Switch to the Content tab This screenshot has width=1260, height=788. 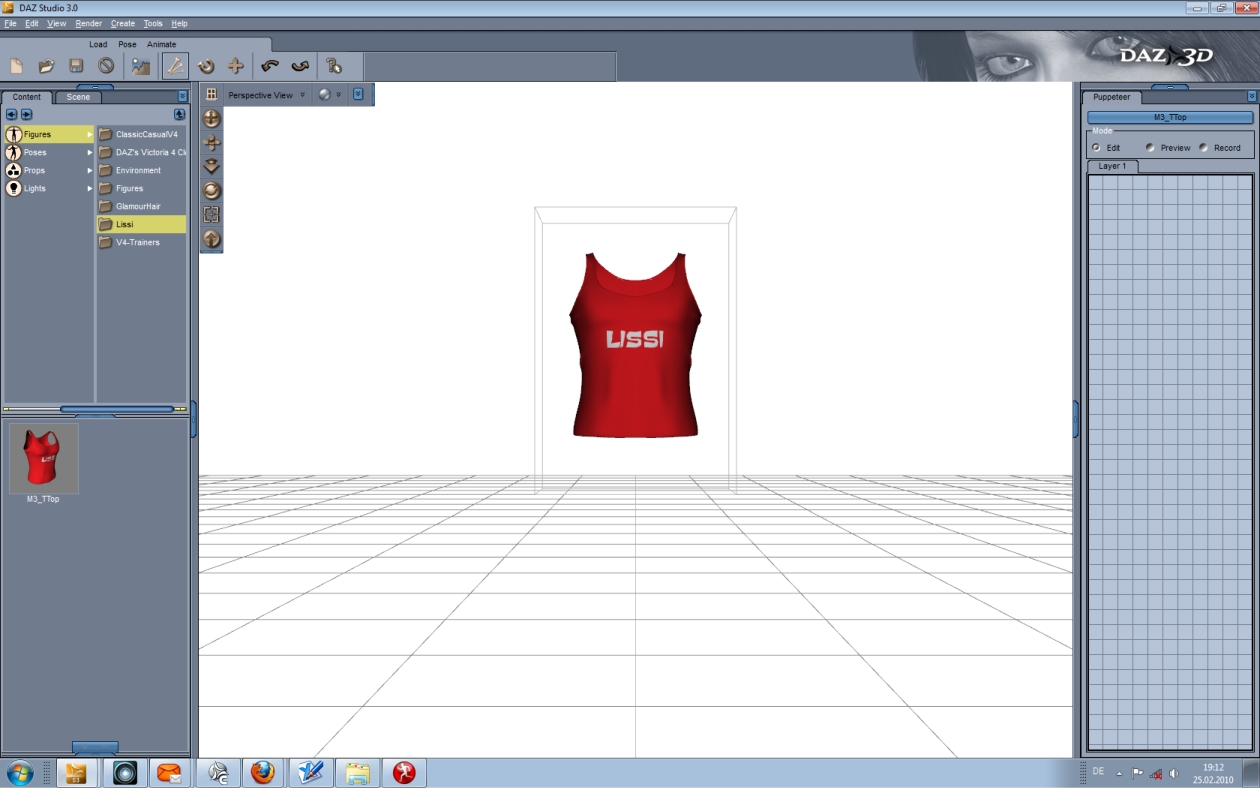(x=27, y=97)
